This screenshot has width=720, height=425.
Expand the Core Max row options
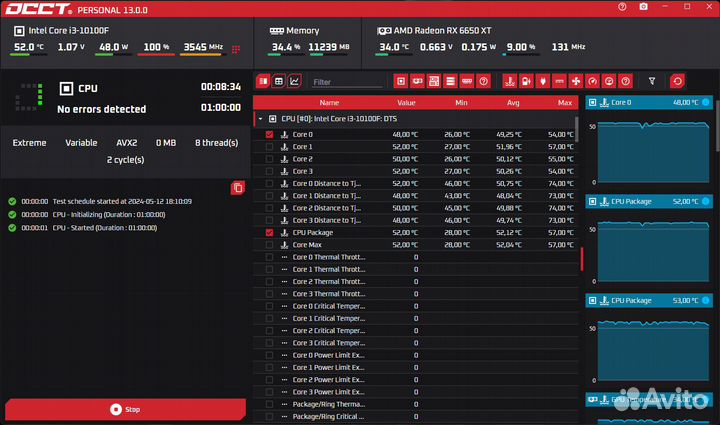point(284,245)
